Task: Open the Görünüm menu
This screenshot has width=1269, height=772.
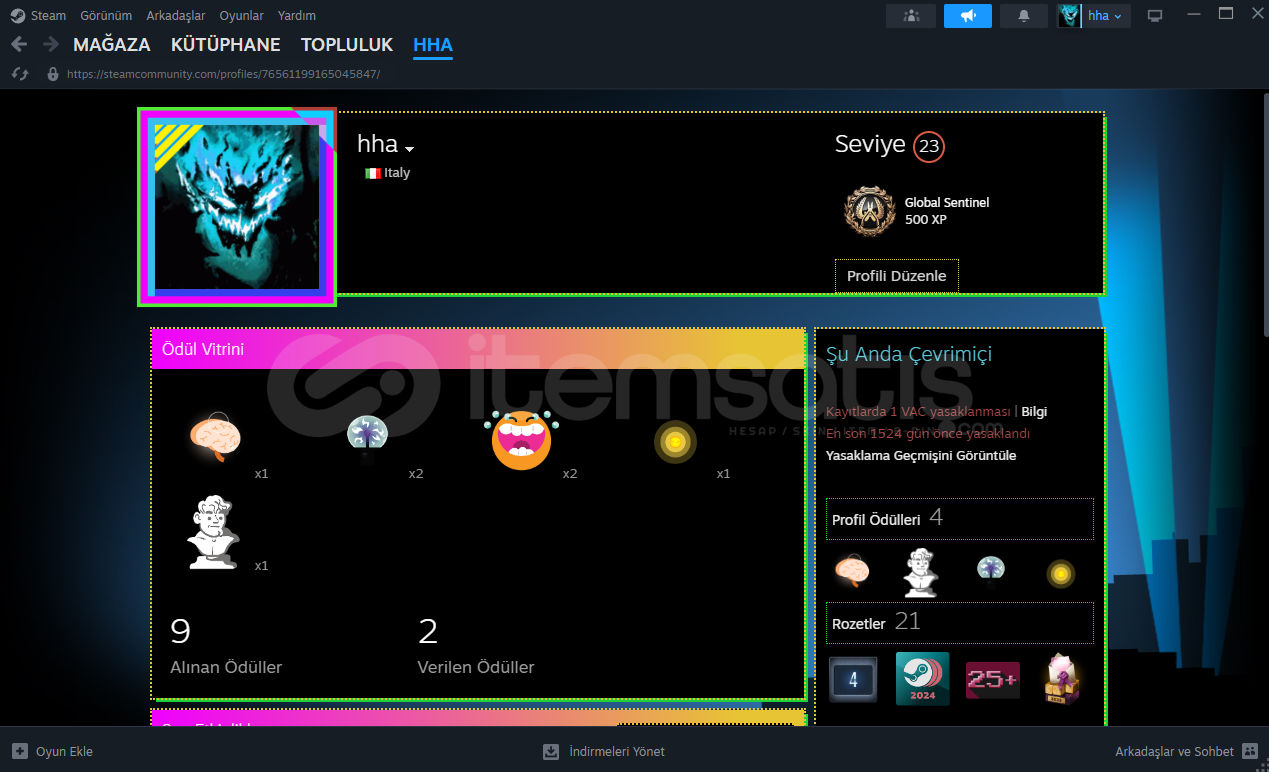Action: click(x=106, y=16)
